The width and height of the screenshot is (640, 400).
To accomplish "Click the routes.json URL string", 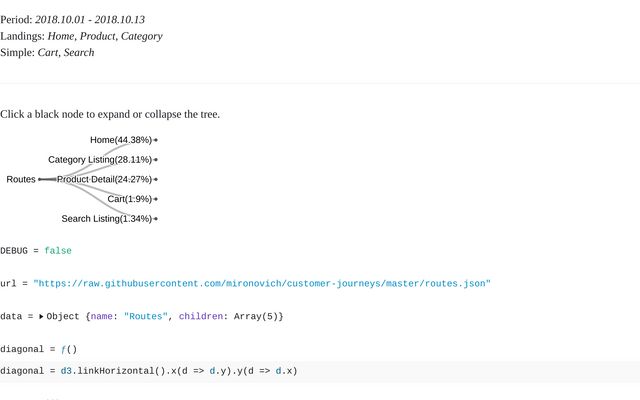I will (x=262, y=283).
